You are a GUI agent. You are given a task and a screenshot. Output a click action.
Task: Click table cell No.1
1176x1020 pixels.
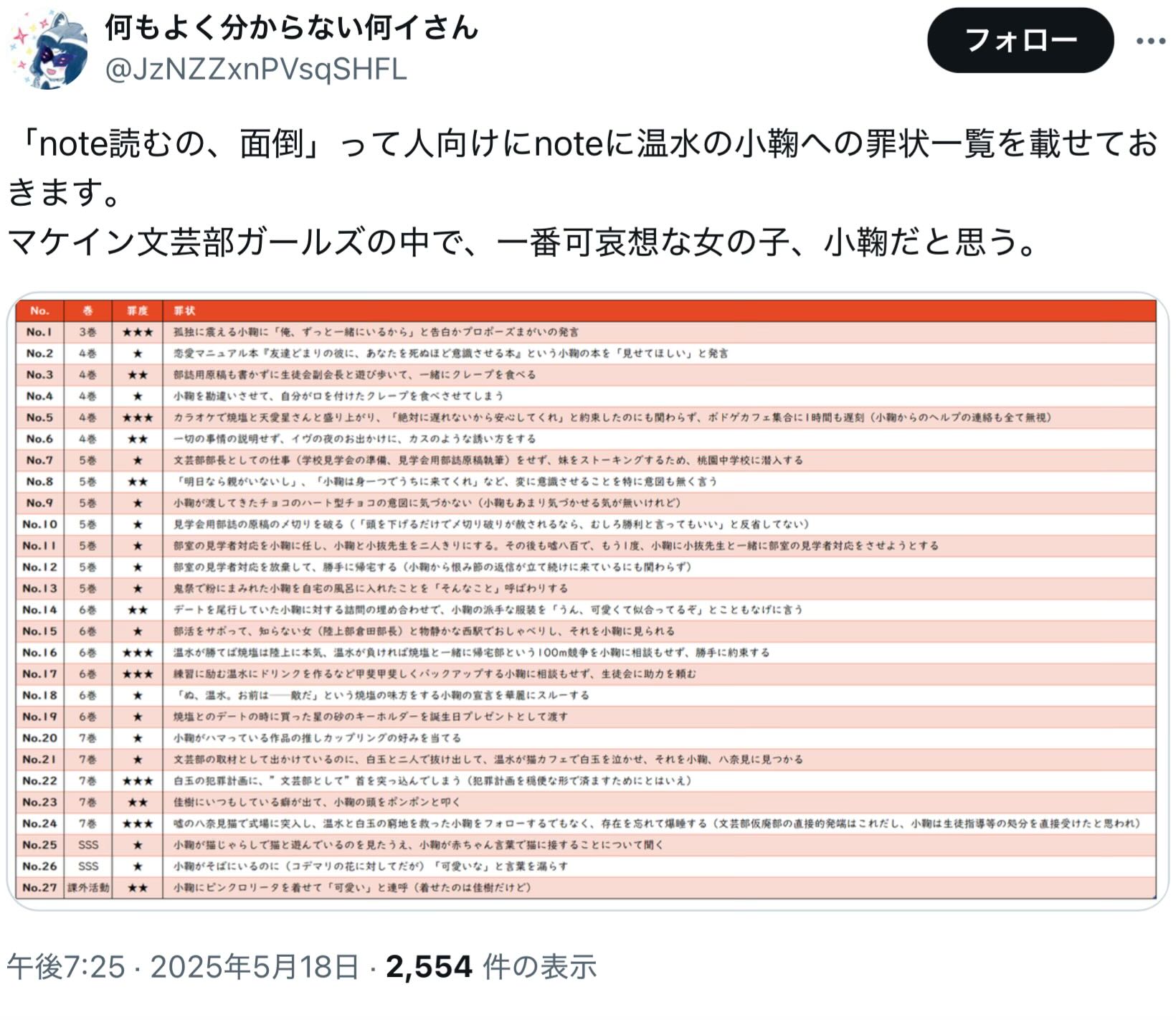[x=39, y=332]
